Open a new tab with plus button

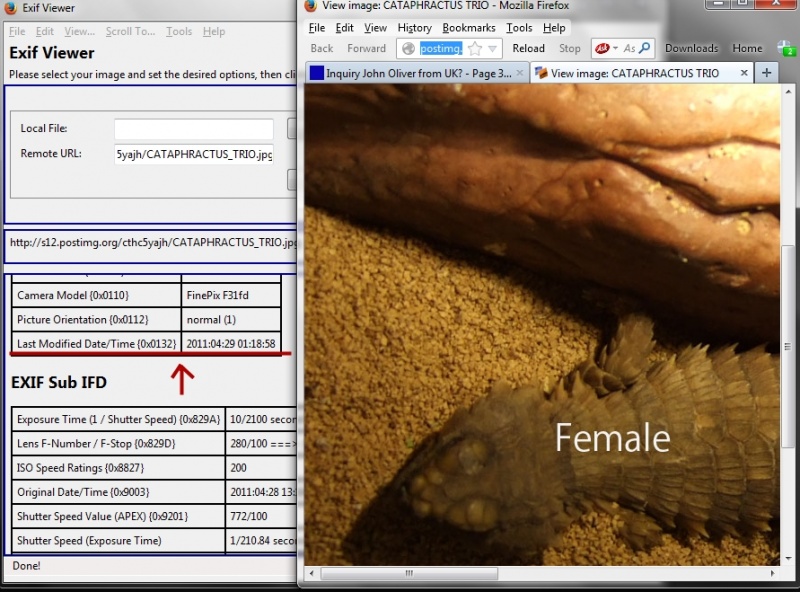pyautogui.click(x=766, y=73)
